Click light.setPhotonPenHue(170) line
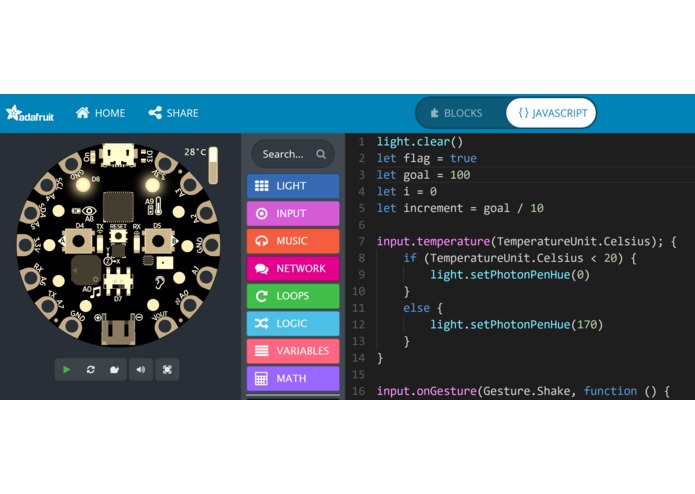Image resolution: width=695 pixels, height=494 pixels. [x=516, y=324]
